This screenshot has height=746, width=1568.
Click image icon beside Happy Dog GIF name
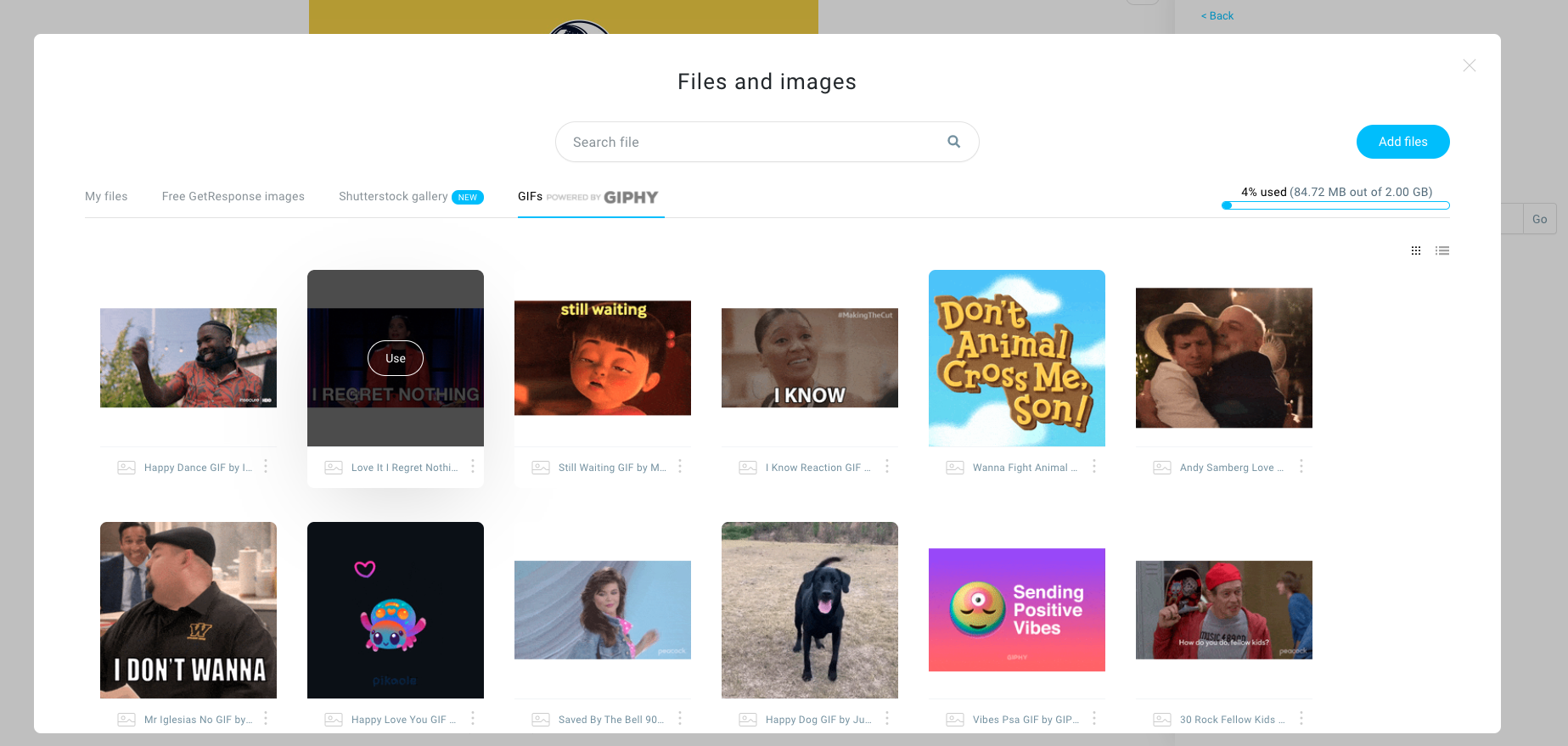(x=748, y=720)
